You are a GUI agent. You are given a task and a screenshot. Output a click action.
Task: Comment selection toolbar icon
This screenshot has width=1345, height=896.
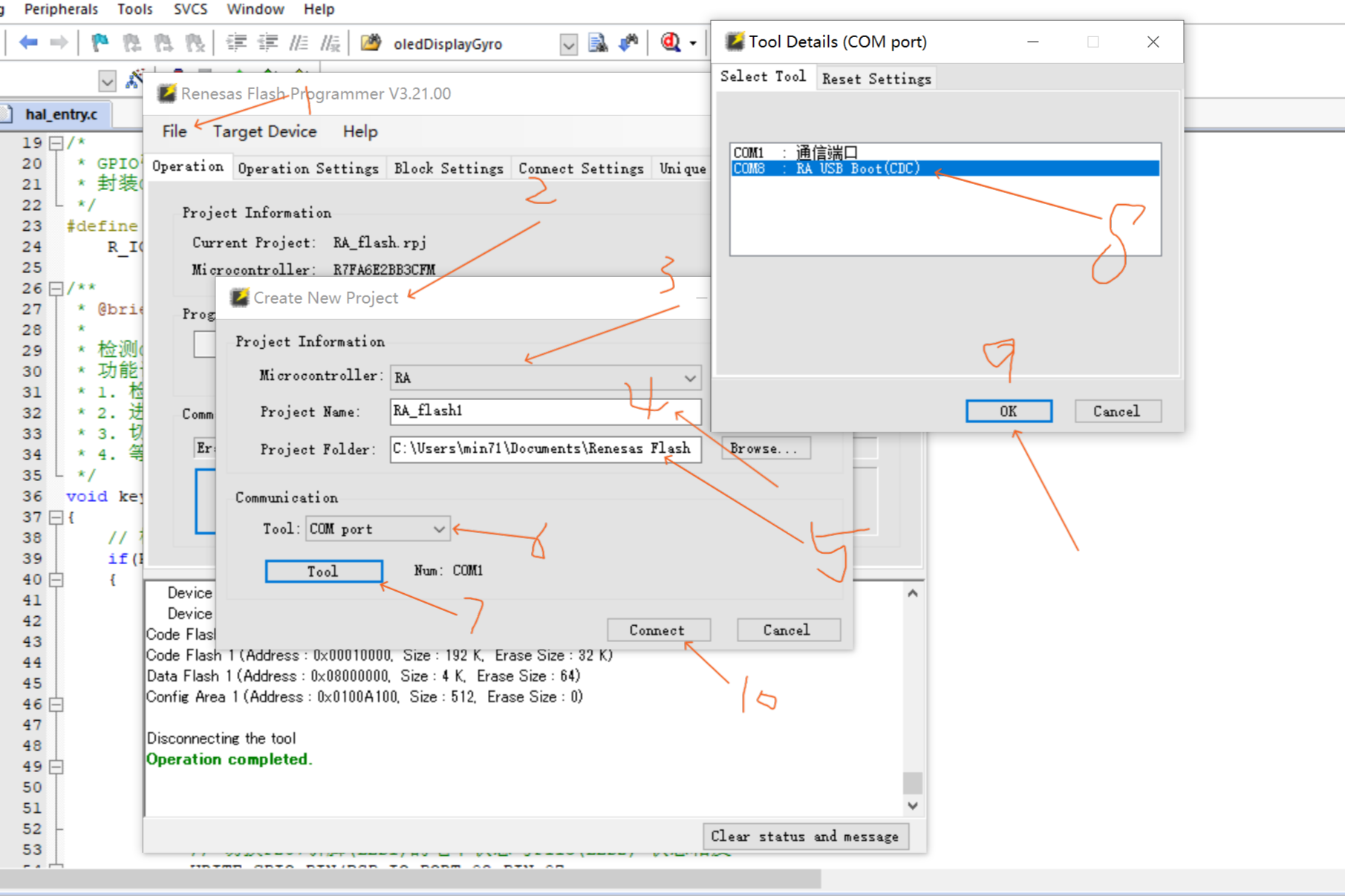click(x=299, y=43)
